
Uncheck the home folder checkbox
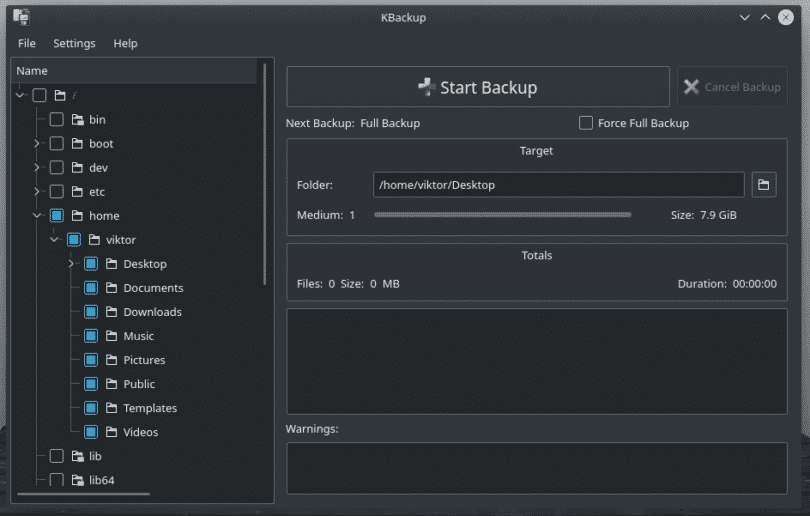(57, 215)
